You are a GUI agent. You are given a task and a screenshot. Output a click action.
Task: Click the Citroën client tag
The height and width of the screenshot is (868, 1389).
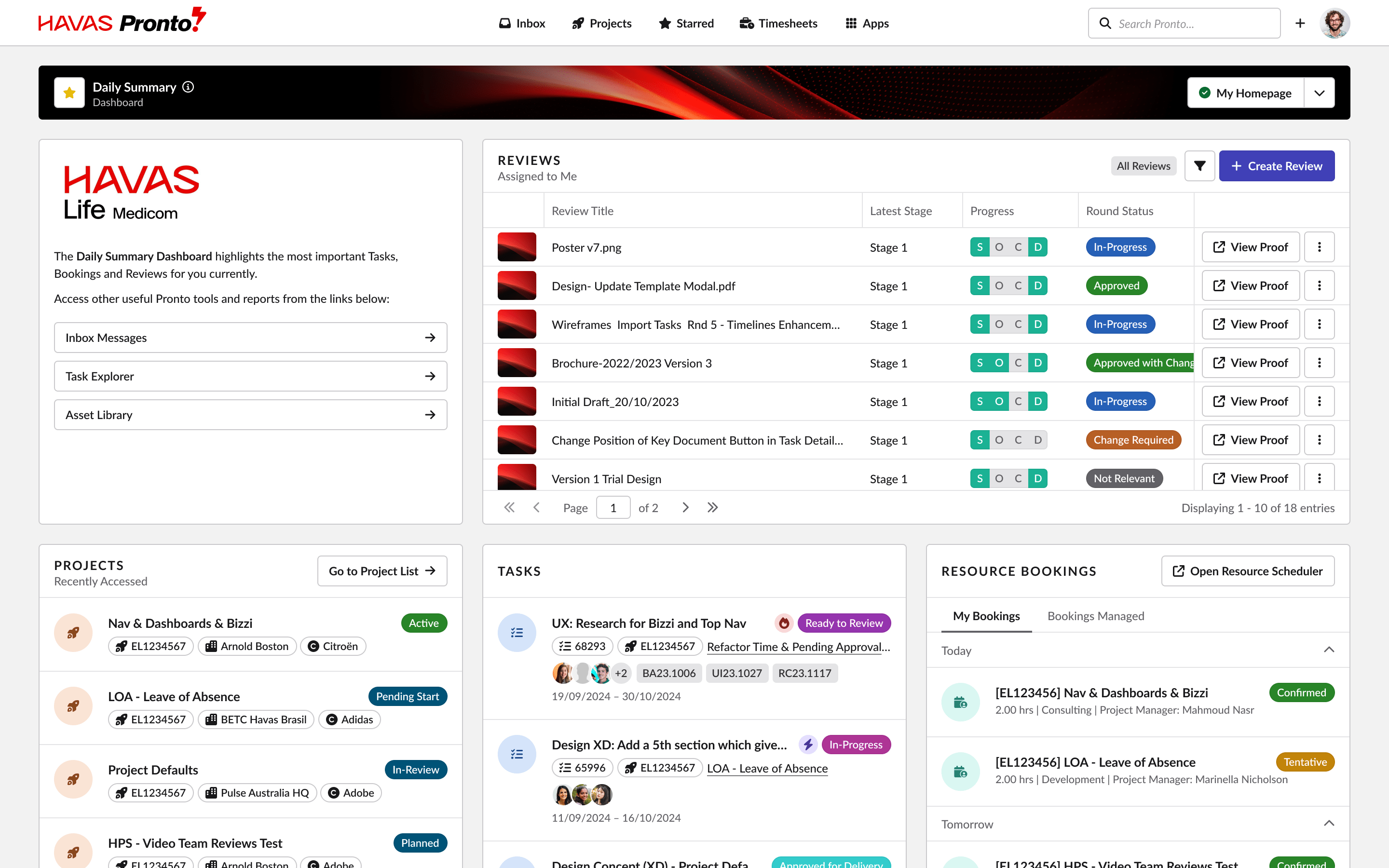pyautogui.click(x=333, y=646)
